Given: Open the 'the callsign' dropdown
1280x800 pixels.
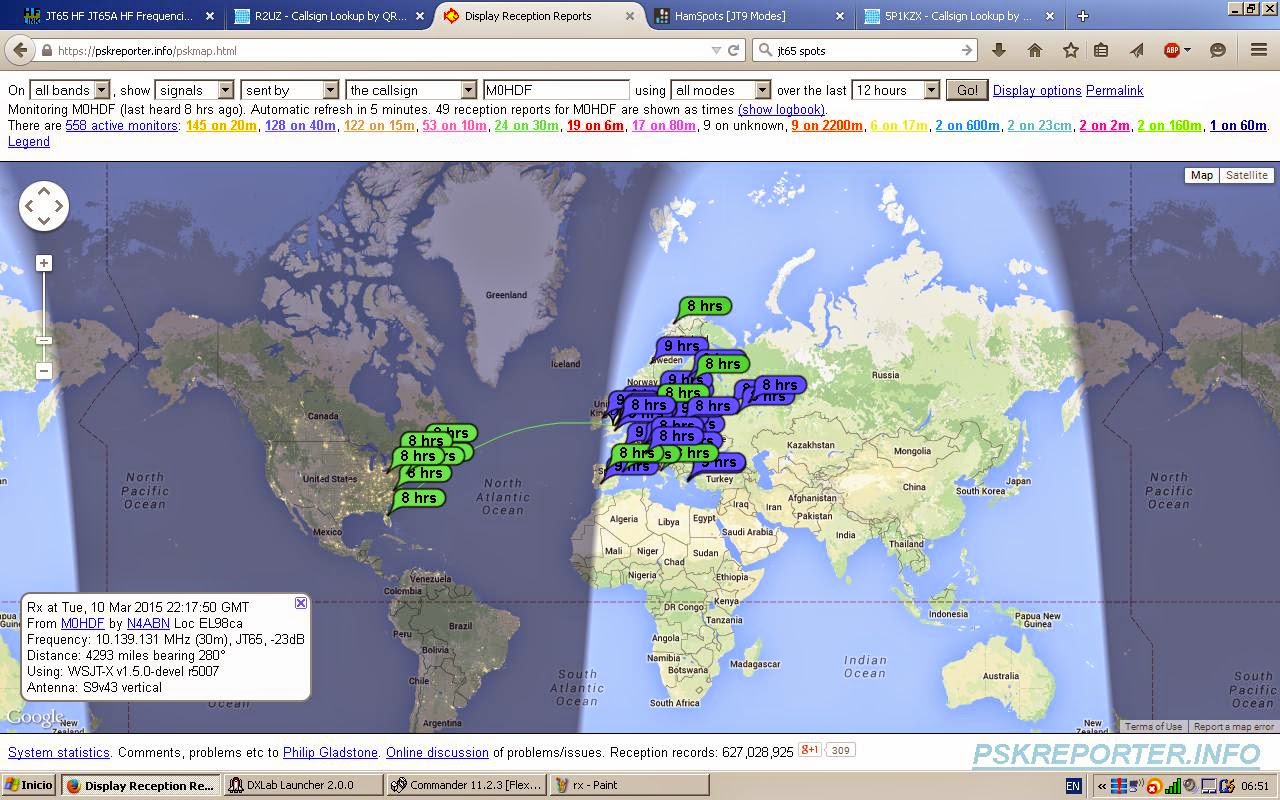Looking at the screenshot, I should tap(411, 90).
